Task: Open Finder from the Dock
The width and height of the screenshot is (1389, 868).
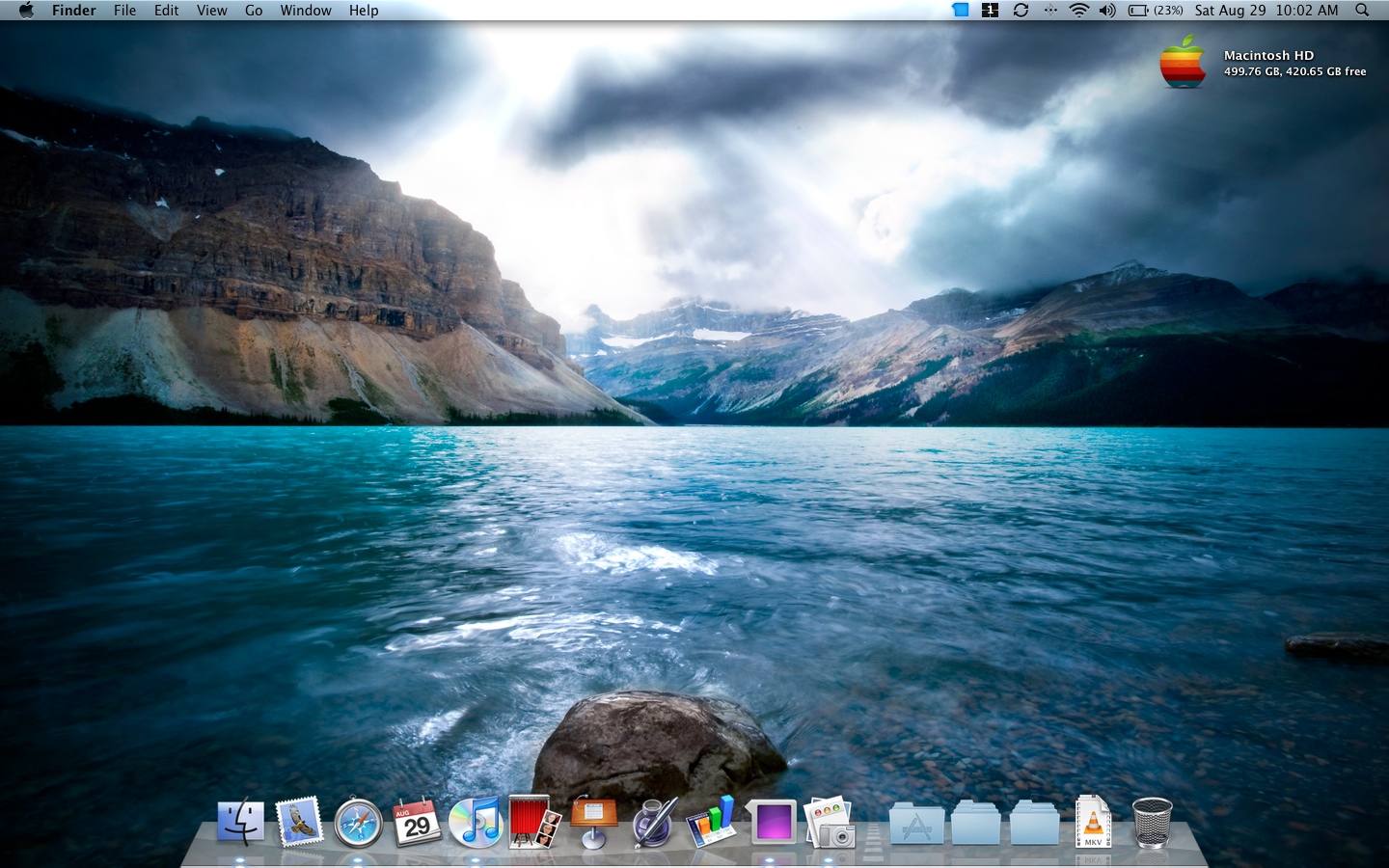Action: pos(240,823)
